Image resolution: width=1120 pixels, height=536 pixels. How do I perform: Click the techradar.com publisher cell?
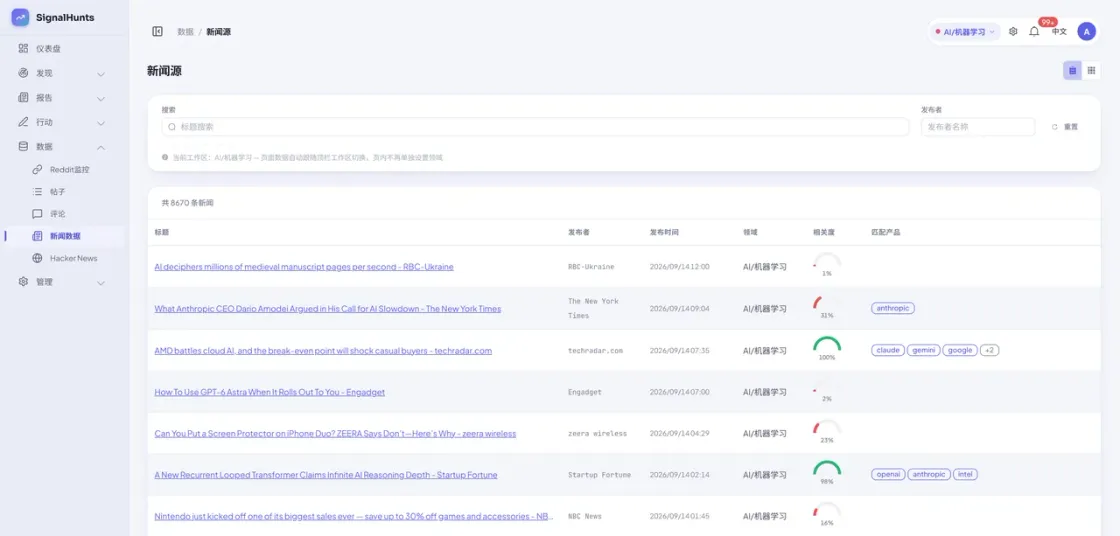click(x=595, y=350)
